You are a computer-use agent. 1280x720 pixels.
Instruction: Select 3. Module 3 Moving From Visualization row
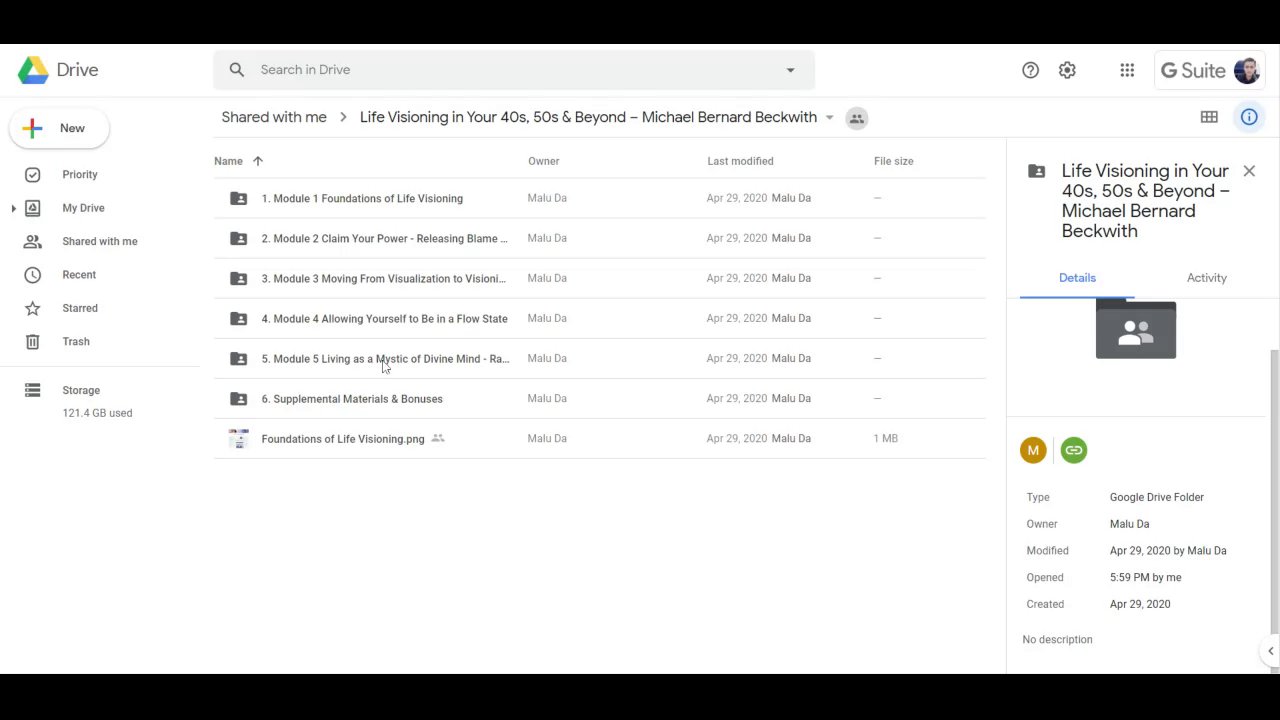(x=599, y=278)
